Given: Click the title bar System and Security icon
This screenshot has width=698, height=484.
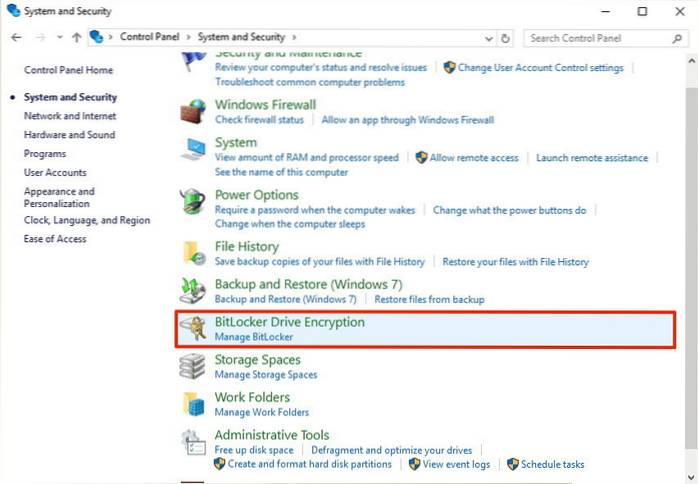Looking at the screenshot, I should point(13,10).
